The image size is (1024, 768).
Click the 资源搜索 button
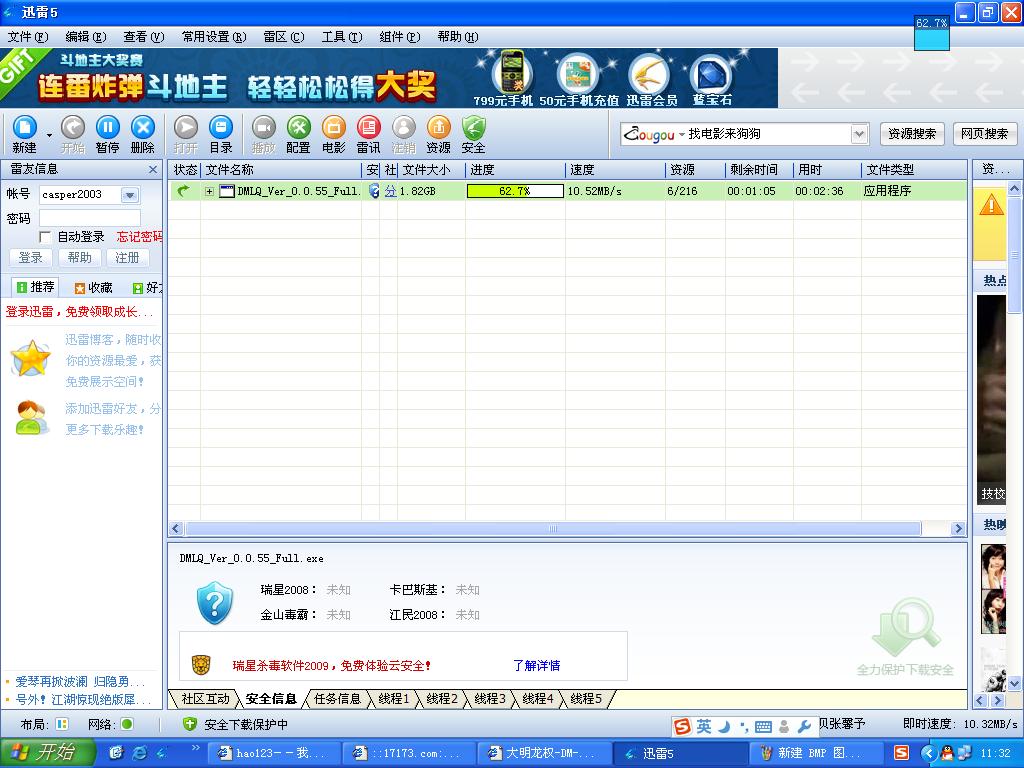(x=912, y=134)
